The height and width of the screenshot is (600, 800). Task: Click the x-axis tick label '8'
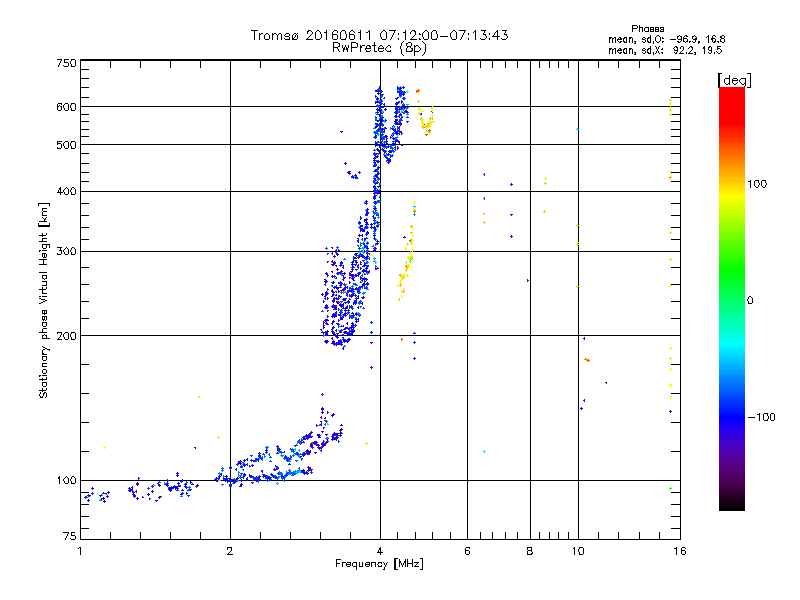[530, 551]
